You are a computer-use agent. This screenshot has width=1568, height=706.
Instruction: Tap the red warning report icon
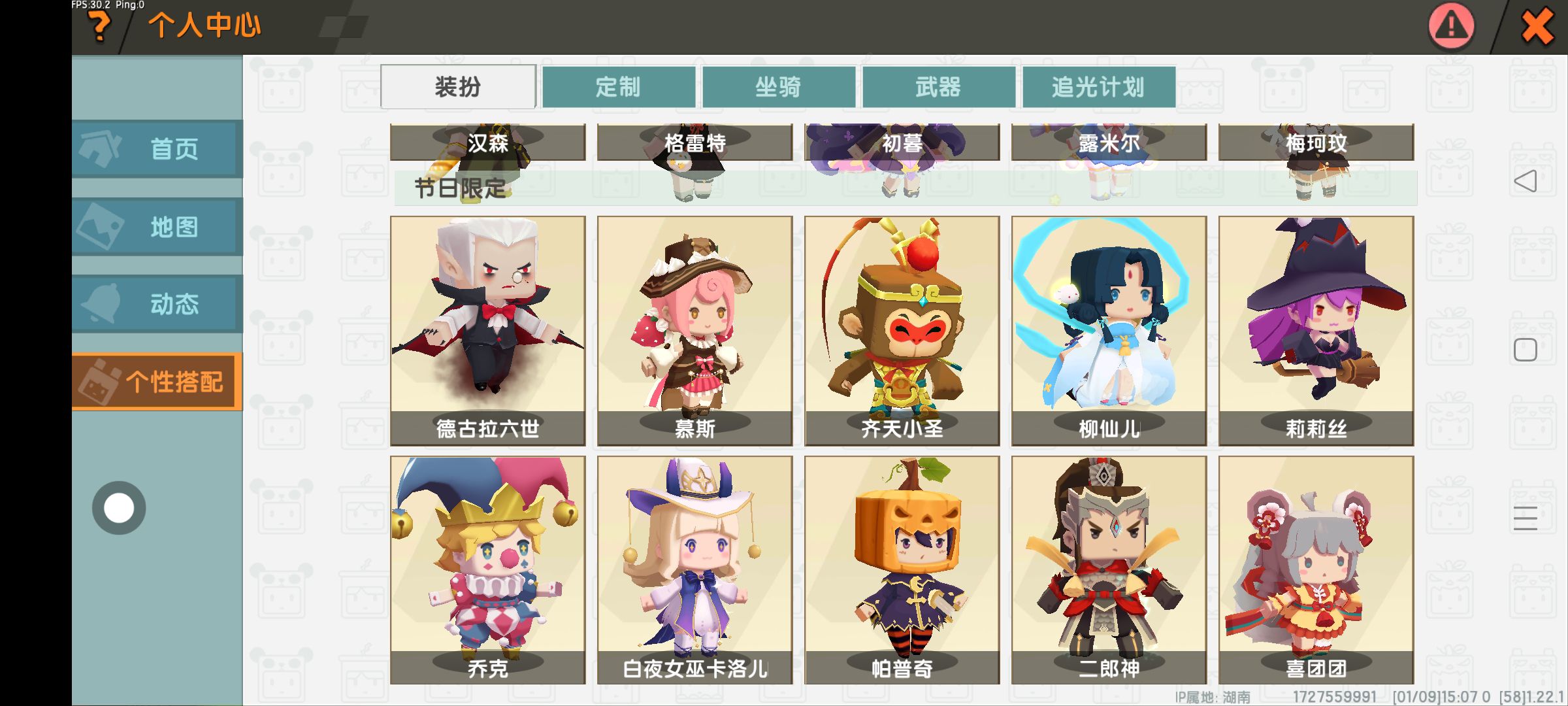click(1451, 27)
